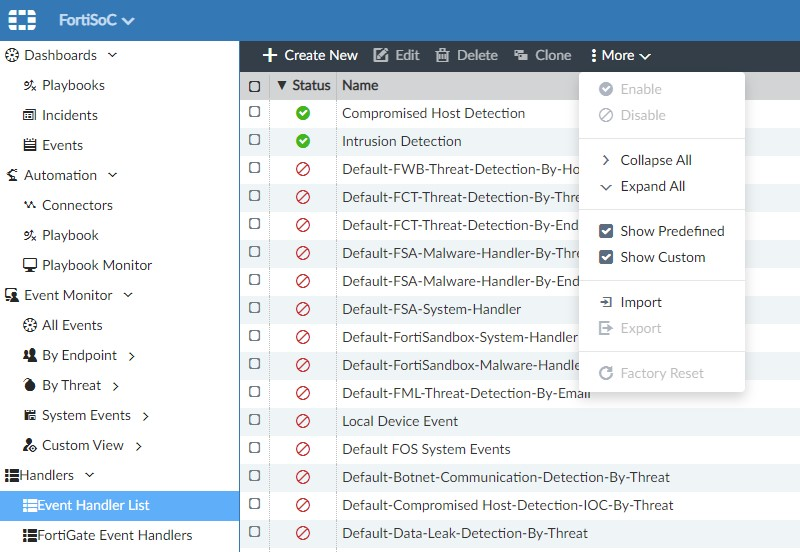Click the Import icon in More menu
Viewport: 800px width, 552px height.
coord(605,302)
